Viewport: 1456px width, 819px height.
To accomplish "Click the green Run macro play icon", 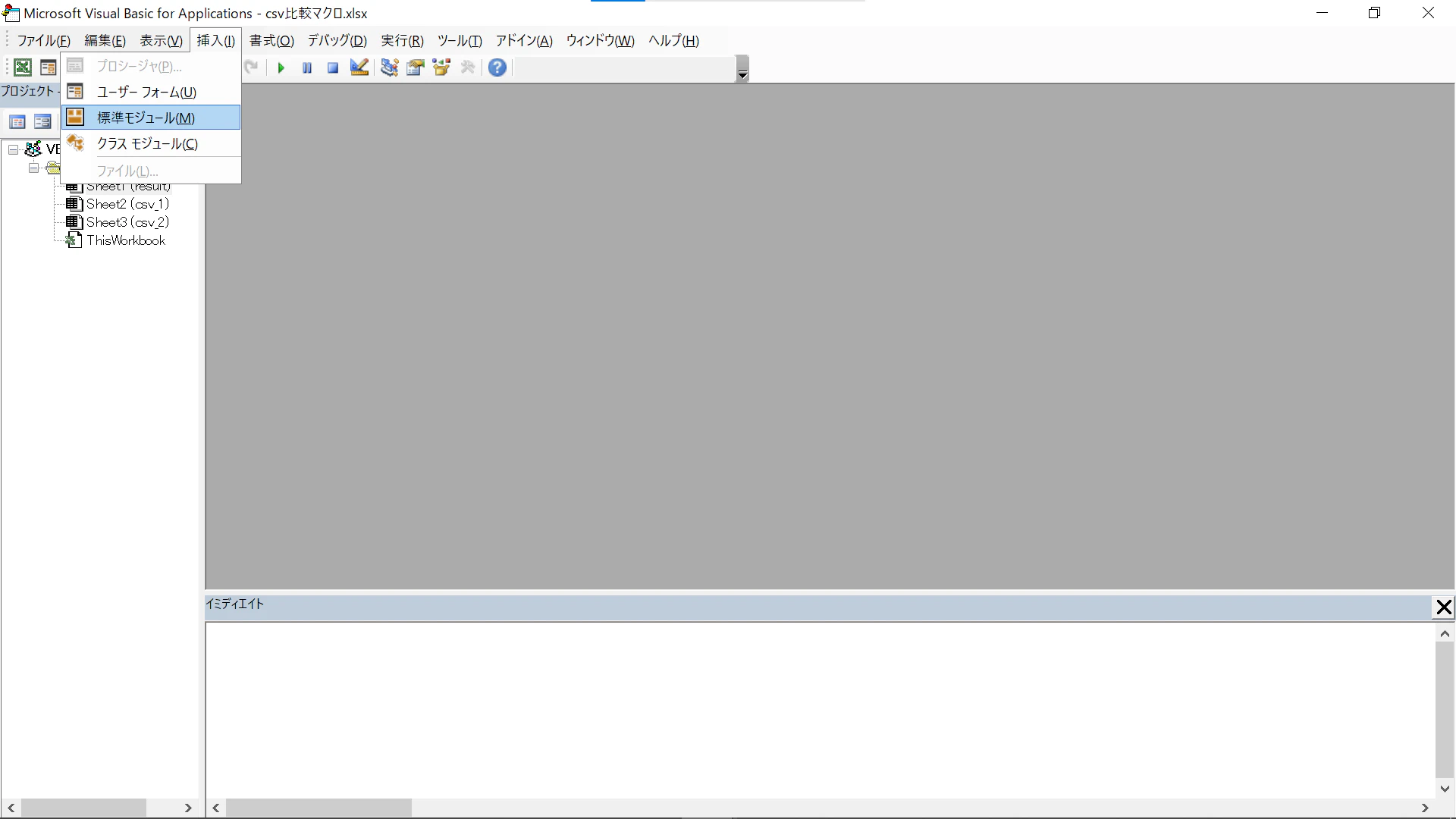I will pos(281,68).
